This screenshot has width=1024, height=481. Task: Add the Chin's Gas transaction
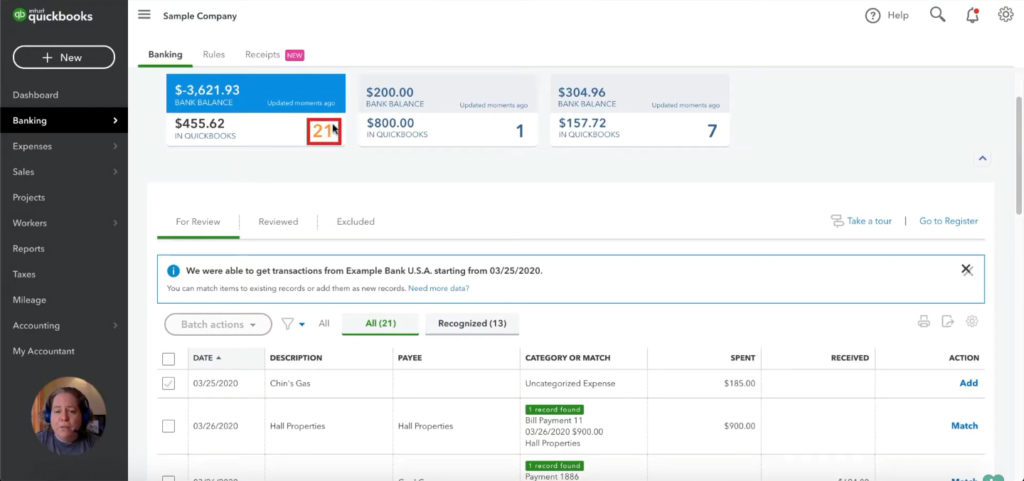pyautogui.click(x=968, y=383)
